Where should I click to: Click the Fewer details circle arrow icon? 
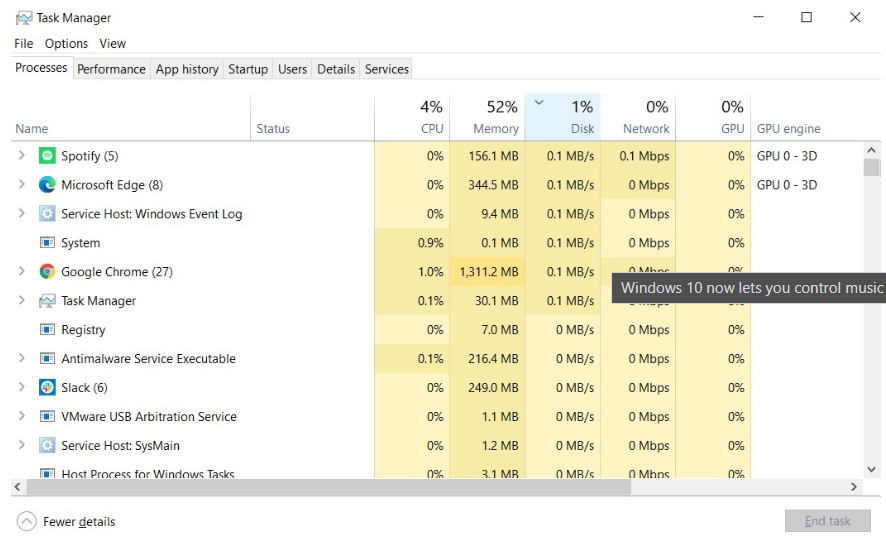point(27,521)
